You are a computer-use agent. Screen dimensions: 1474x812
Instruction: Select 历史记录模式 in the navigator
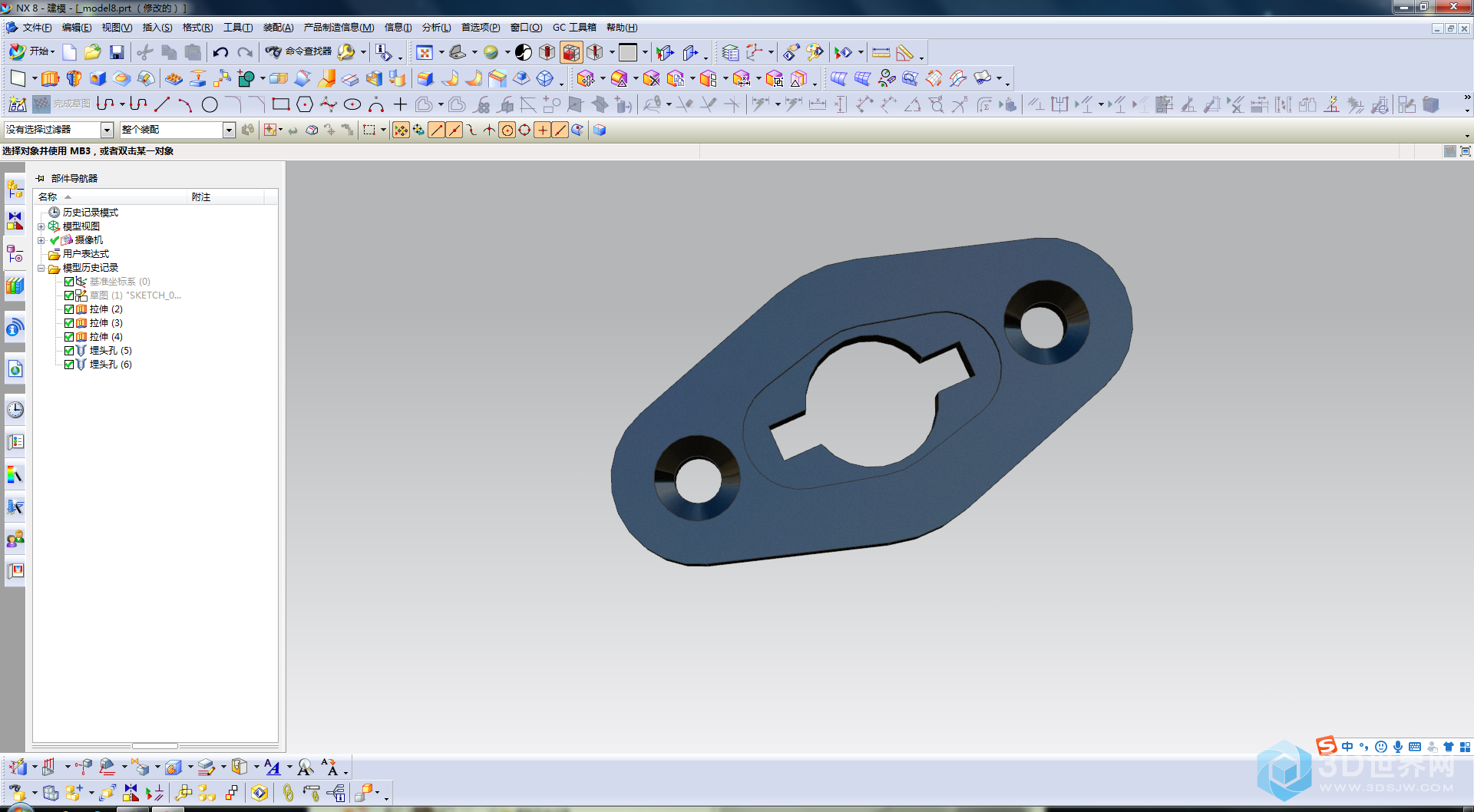(90, 213)
